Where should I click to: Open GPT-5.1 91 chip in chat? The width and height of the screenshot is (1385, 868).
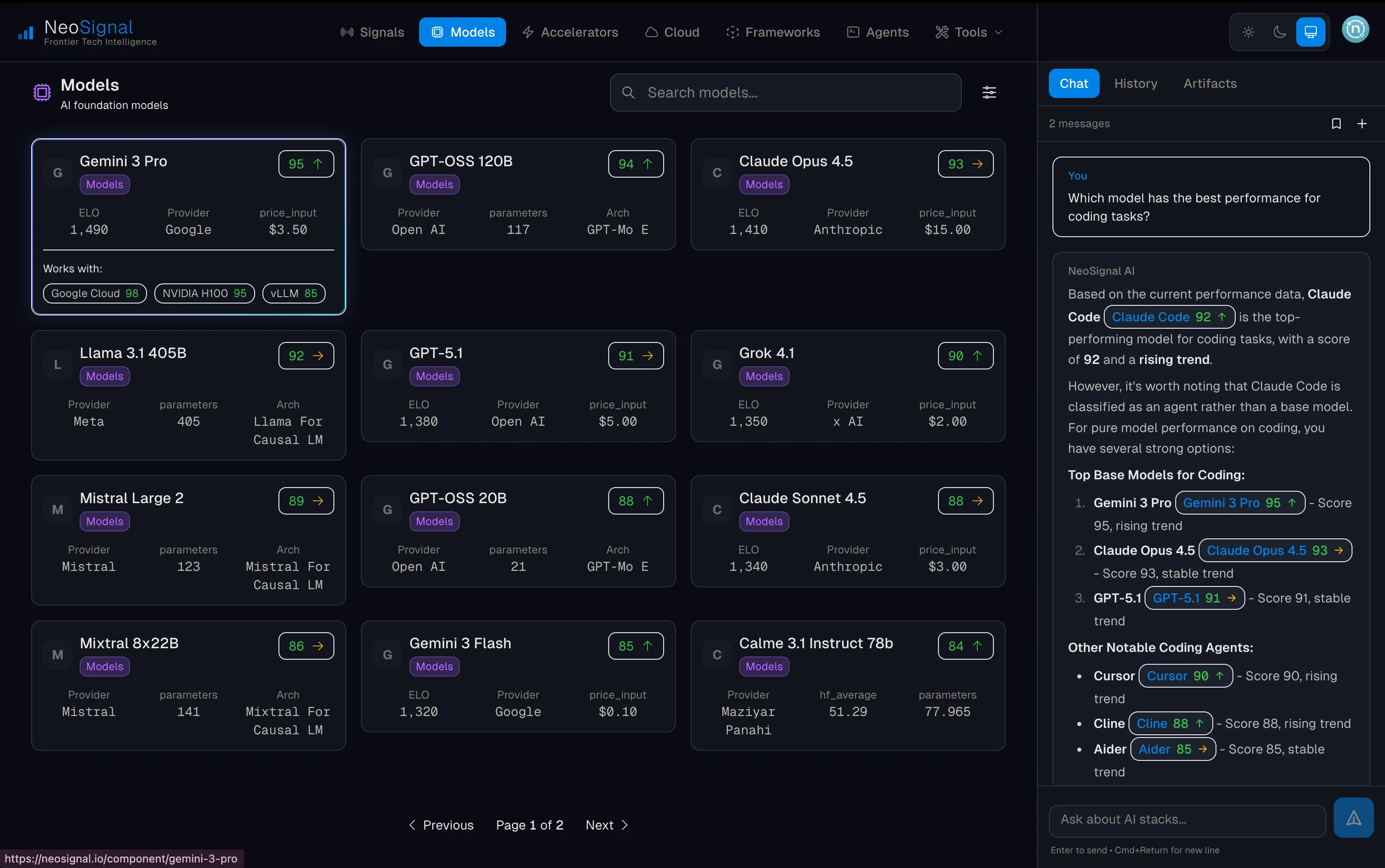pyautogui.click(x=1194, y=598)
